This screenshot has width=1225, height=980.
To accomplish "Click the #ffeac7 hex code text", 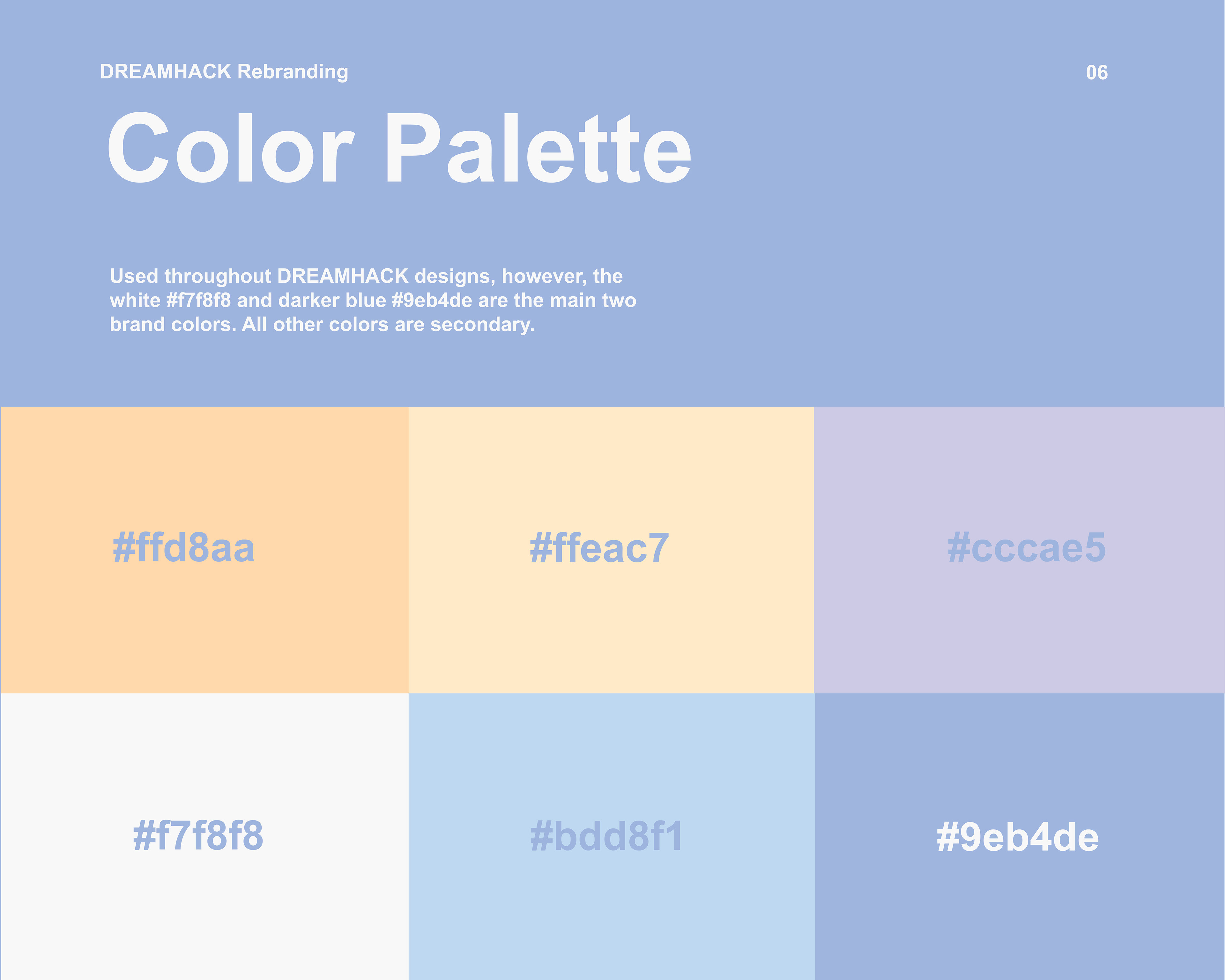I will tap(599, 548).
